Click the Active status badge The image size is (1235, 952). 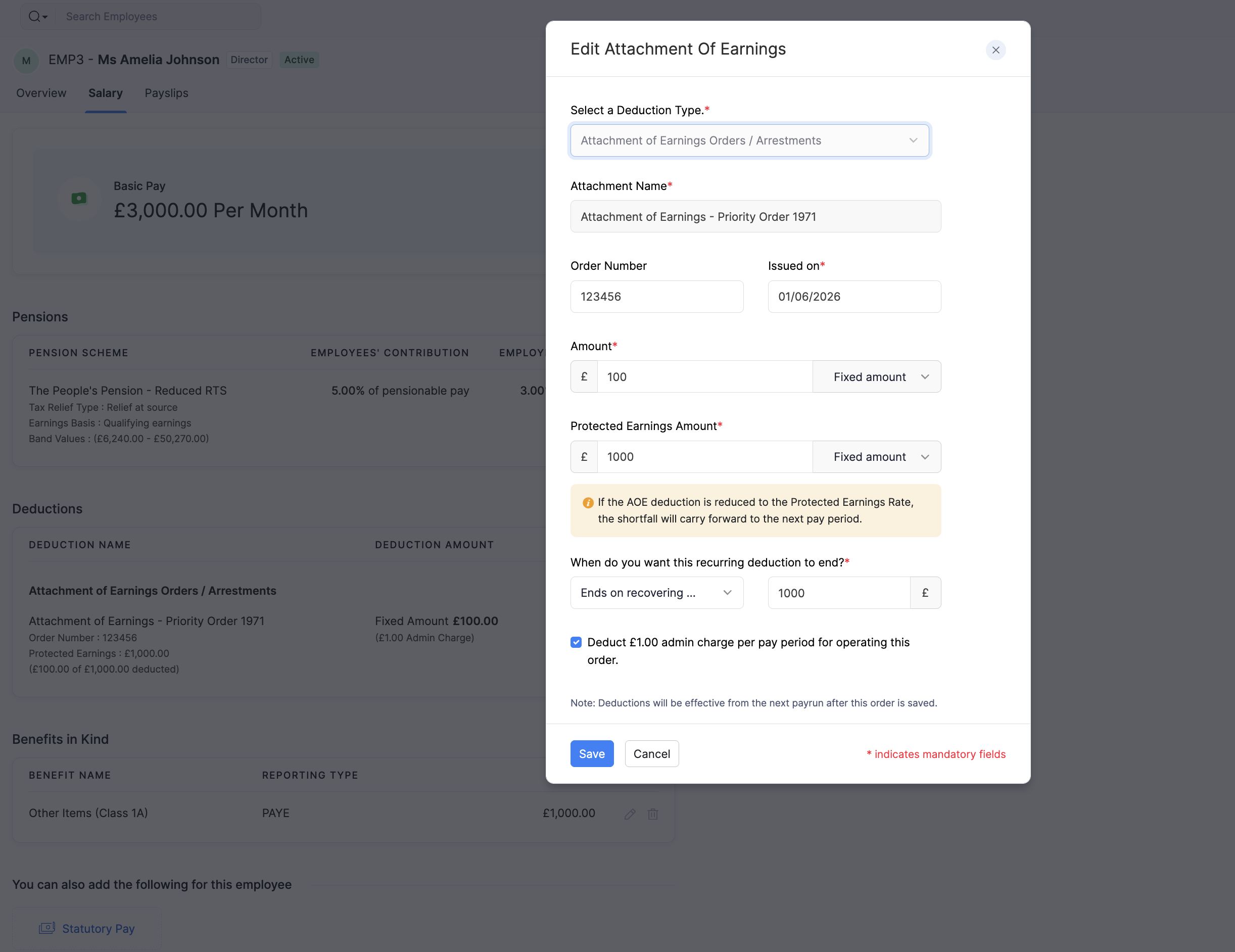[x=299, y=60]
